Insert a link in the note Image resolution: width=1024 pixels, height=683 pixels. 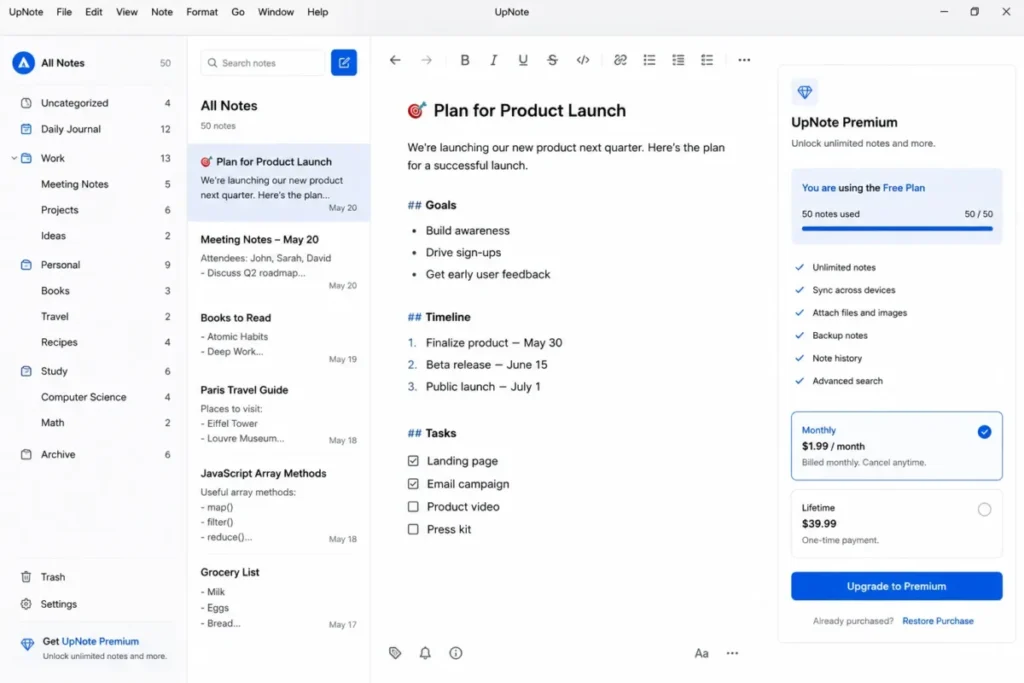620,60
